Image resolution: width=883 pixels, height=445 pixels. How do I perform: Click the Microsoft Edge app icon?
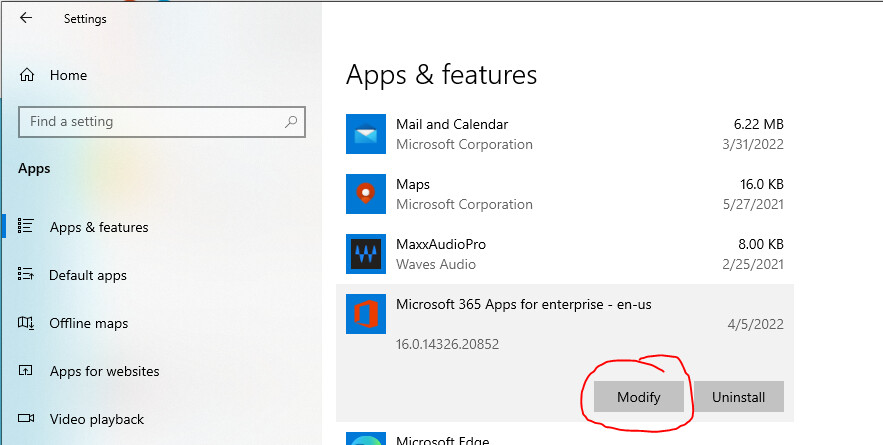click(366, 439)
